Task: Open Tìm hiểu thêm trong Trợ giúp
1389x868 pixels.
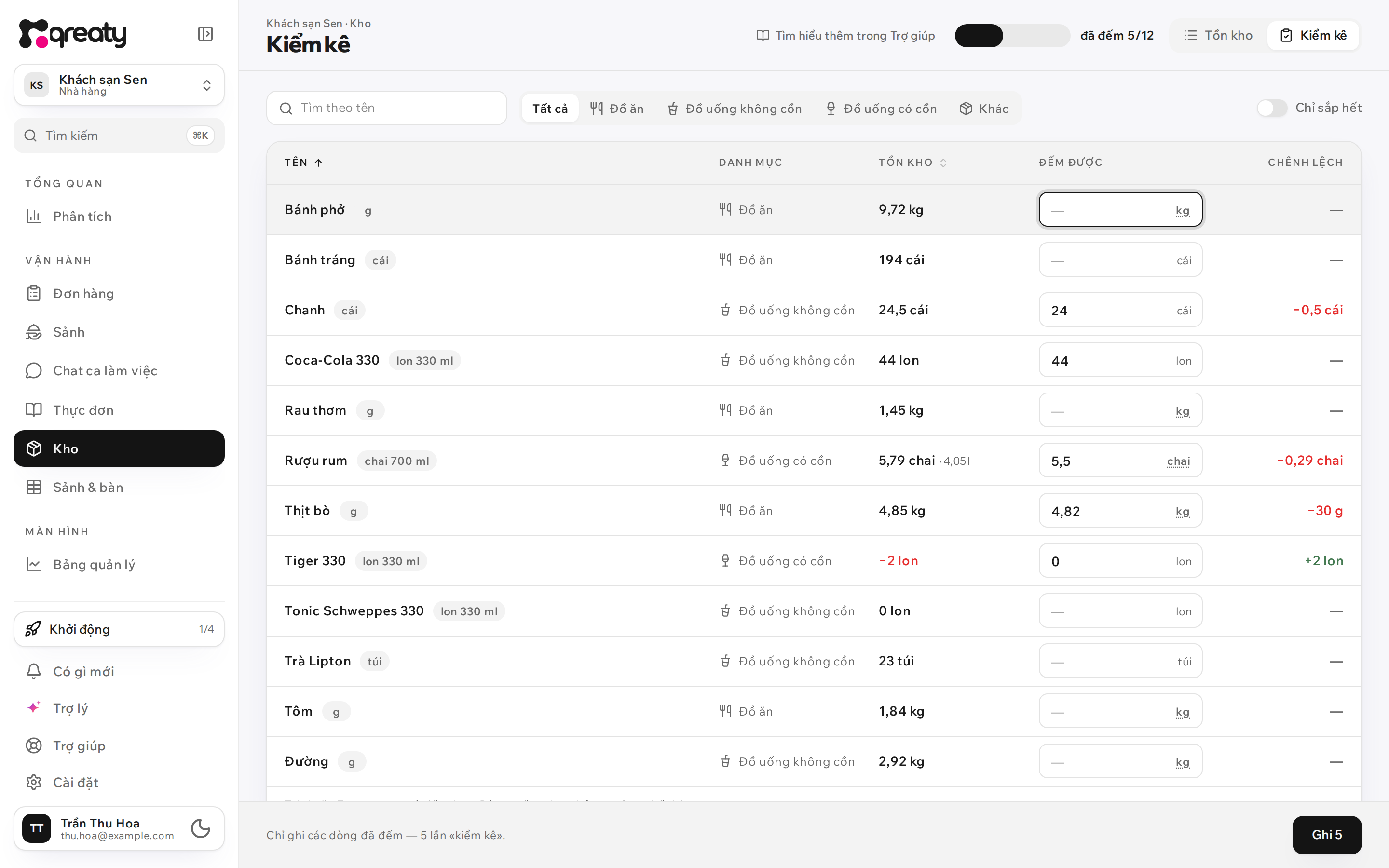Action: (845, 36)
